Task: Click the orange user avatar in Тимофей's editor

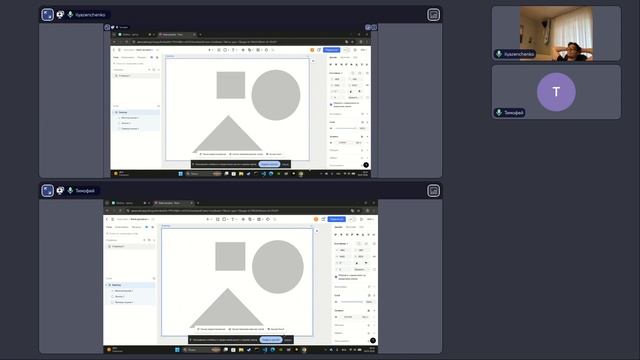Action: 316,219
